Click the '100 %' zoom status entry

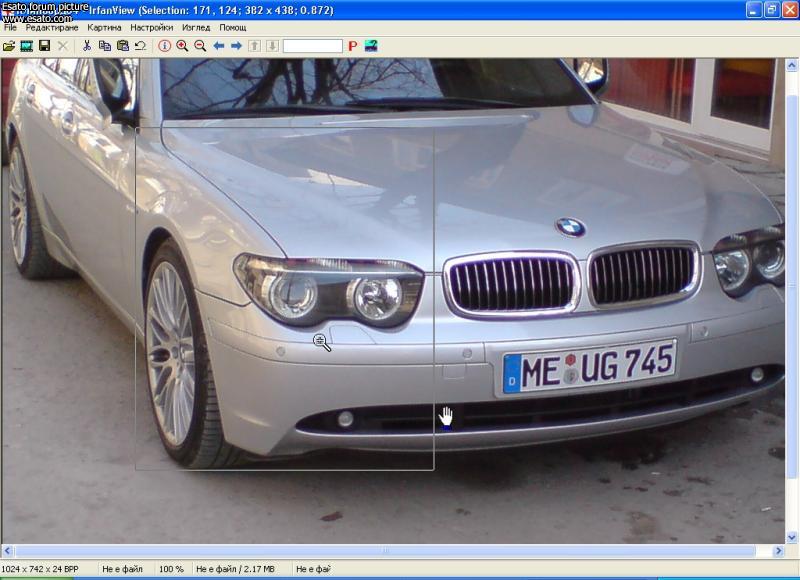coord(171,569)
